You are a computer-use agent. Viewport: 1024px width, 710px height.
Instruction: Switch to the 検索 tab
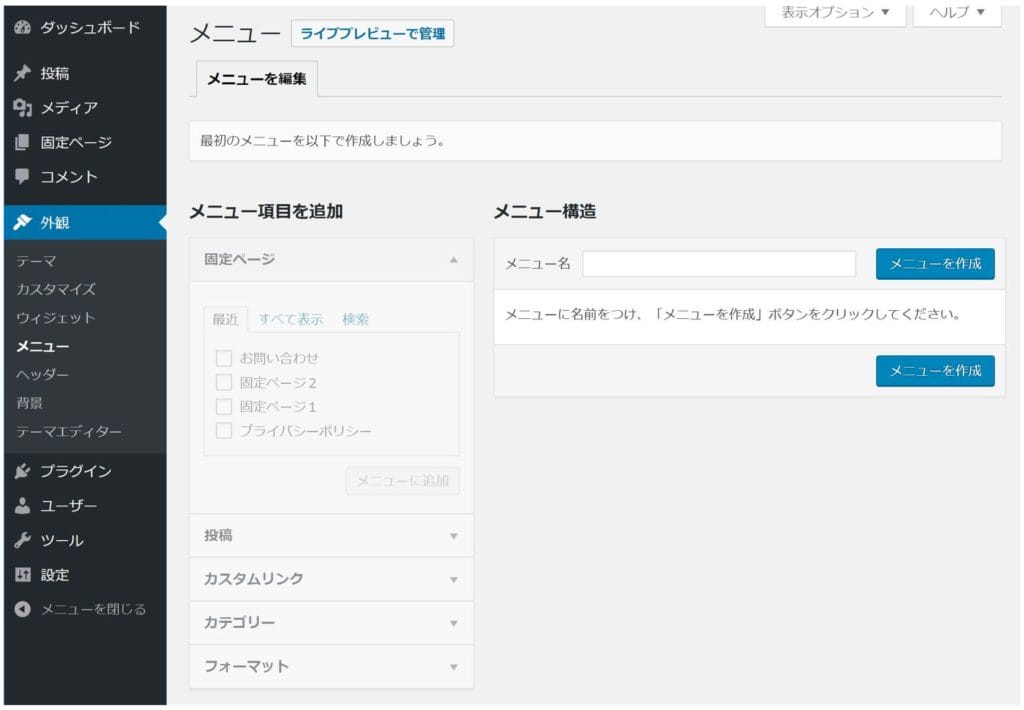(355, 319)
